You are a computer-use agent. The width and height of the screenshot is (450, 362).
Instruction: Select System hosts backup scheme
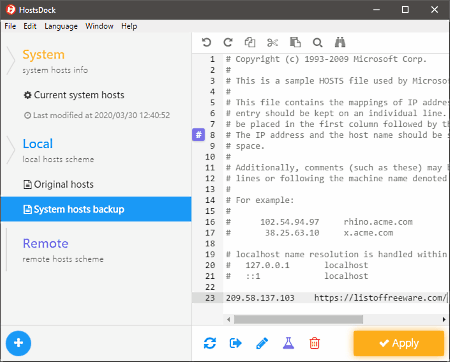tap(96, 209)
